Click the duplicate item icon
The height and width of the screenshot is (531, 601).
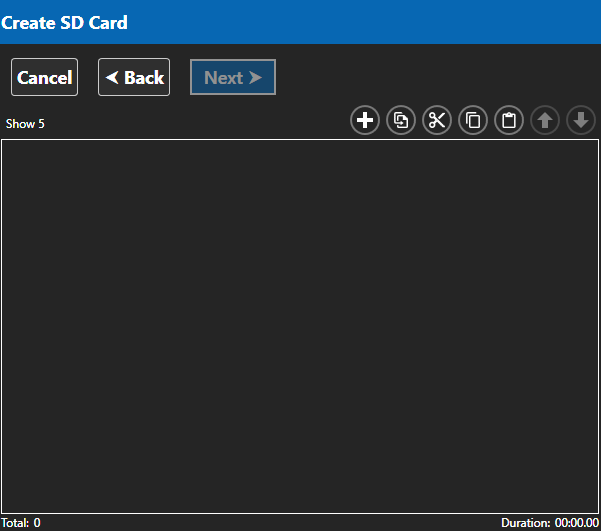tap(401, 120)
